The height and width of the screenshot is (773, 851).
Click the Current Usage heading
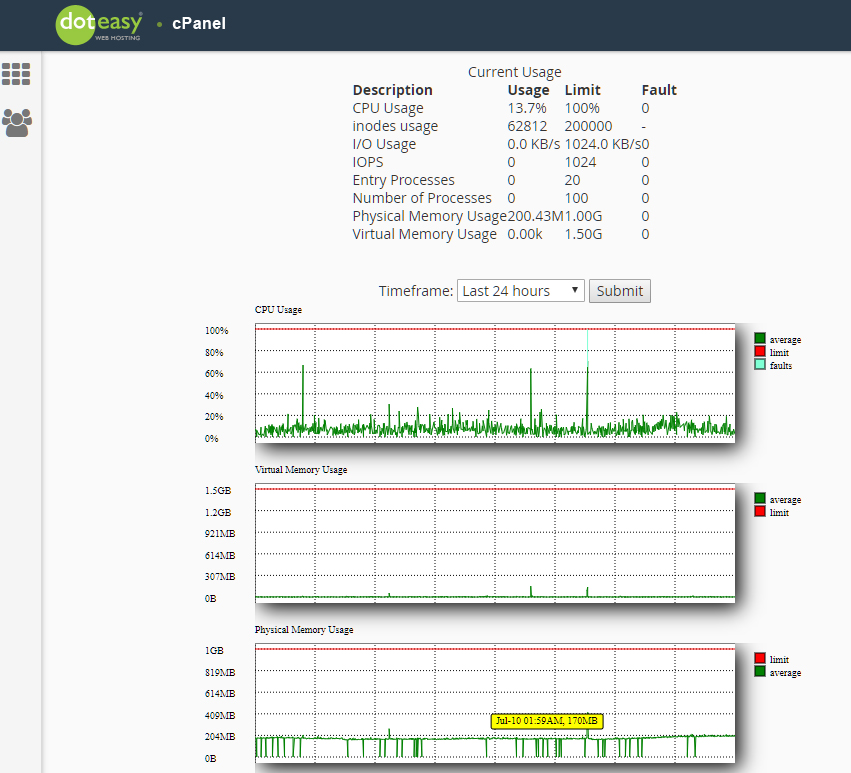(515, 71)
